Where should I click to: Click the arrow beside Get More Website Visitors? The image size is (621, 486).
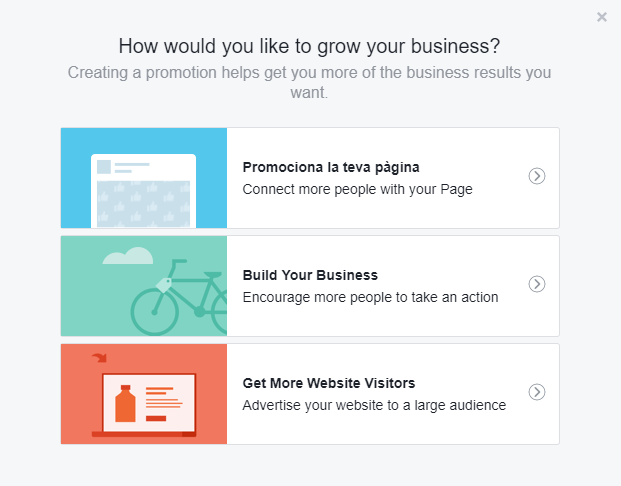coord(537,392)
